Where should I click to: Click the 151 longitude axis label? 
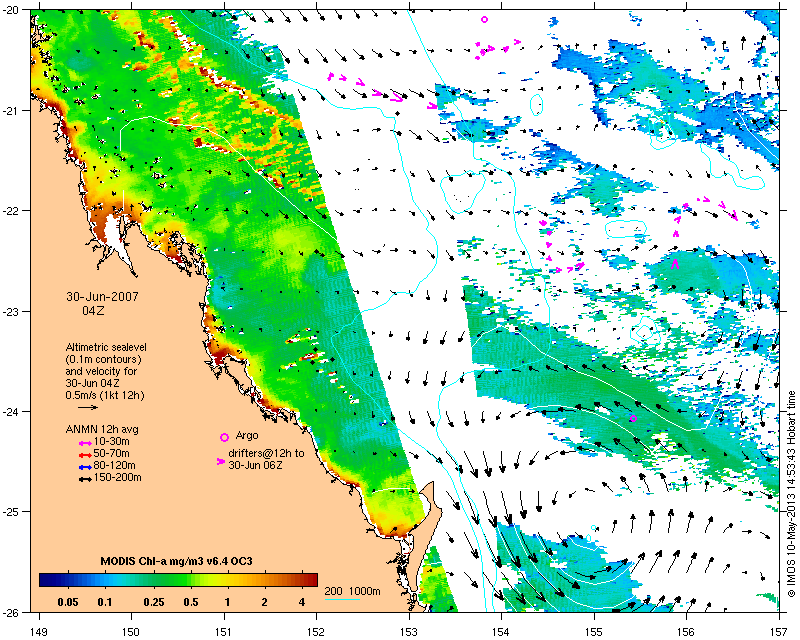[224, 632]
